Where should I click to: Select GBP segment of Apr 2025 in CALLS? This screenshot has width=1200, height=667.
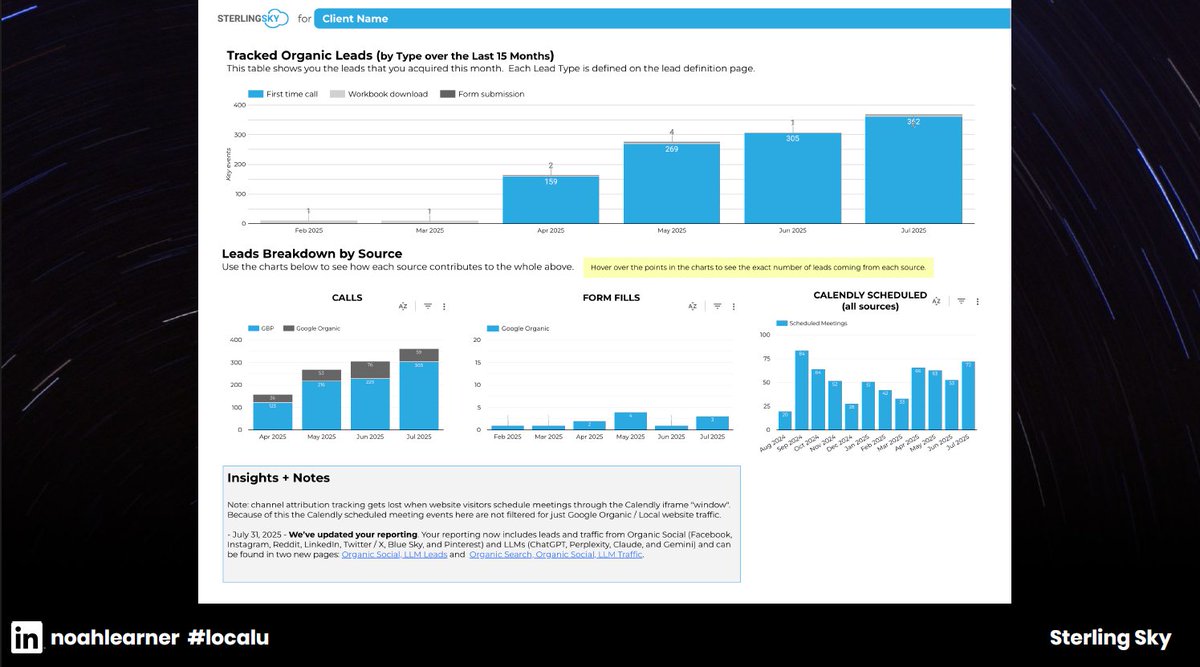pos(274,416)
